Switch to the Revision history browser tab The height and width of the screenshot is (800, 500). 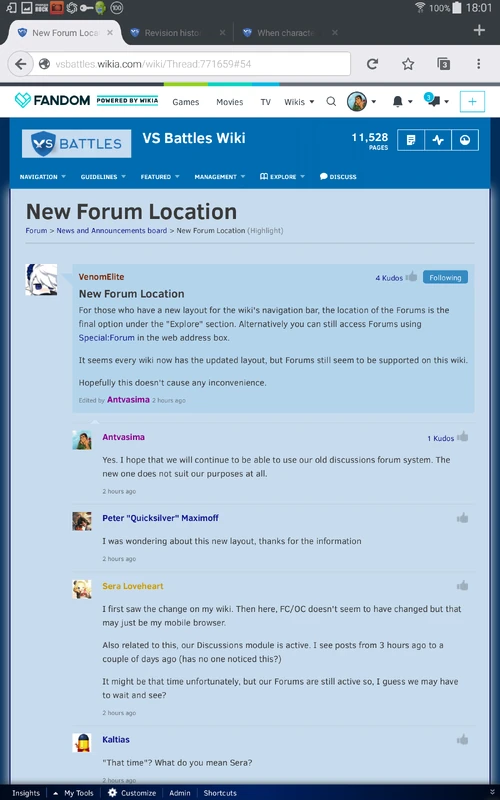click(x=172, y=33)
